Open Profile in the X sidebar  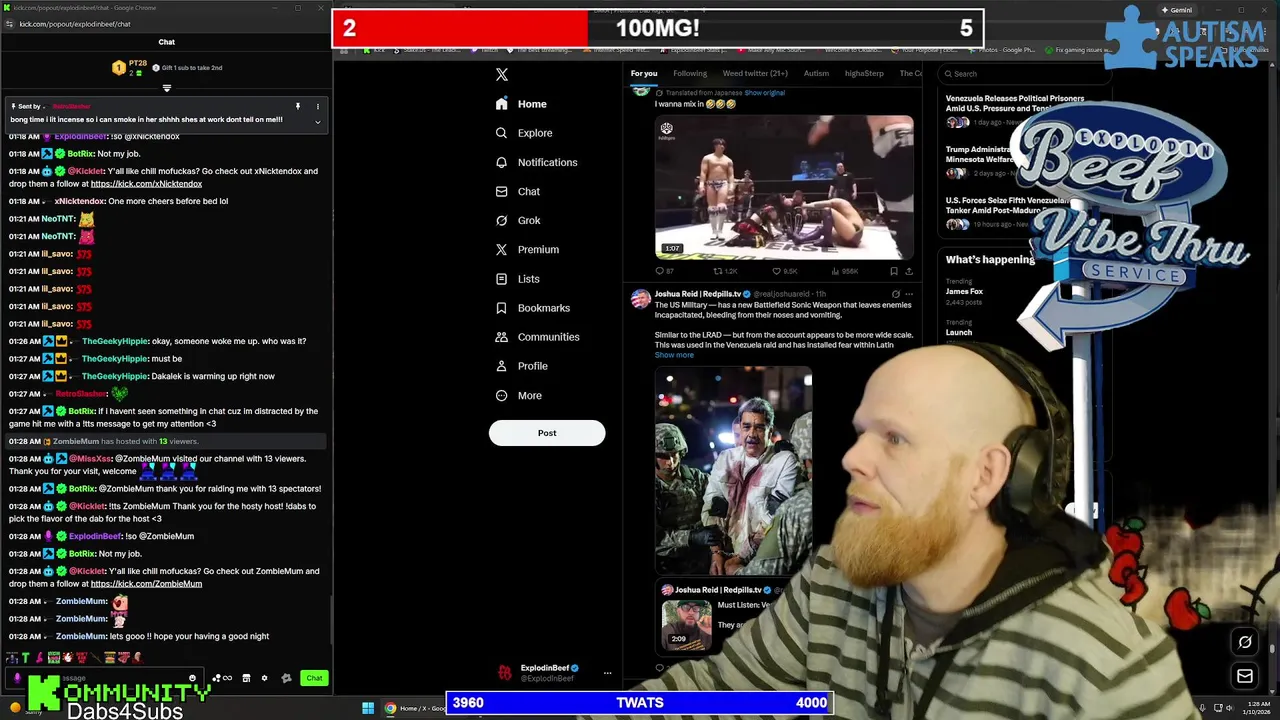521,366
